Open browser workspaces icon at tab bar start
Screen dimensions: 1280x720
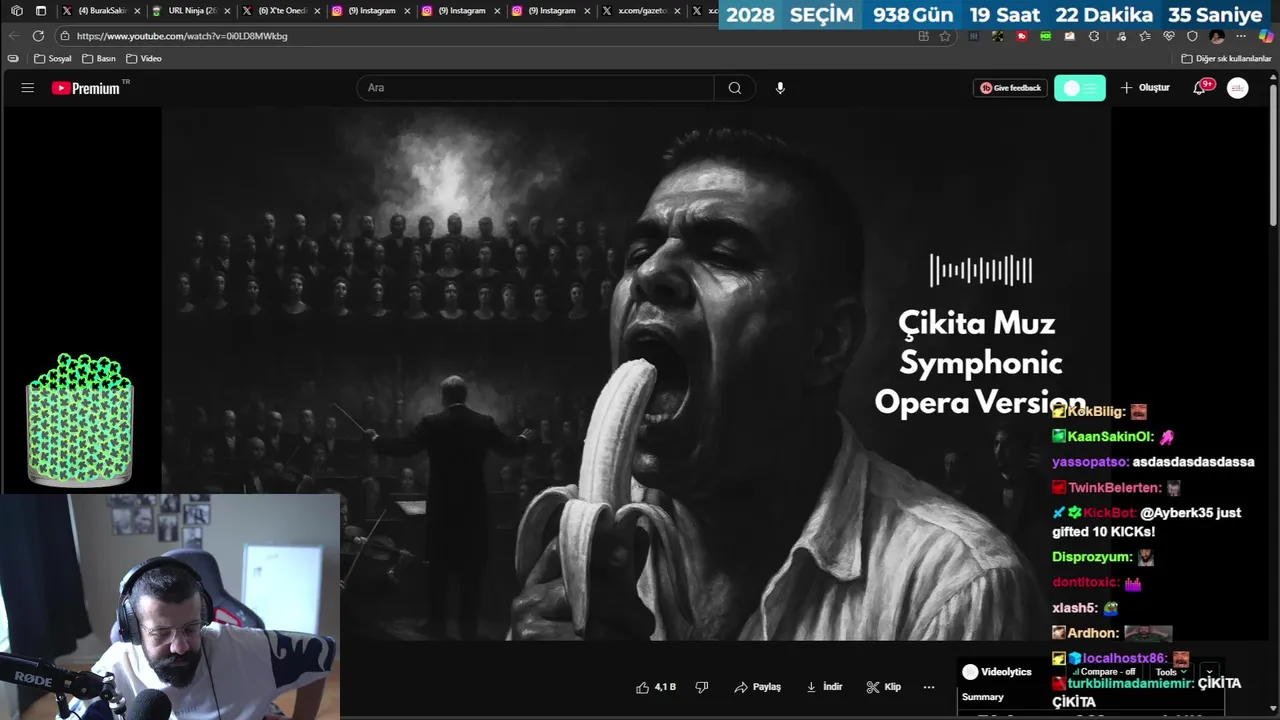16,11
